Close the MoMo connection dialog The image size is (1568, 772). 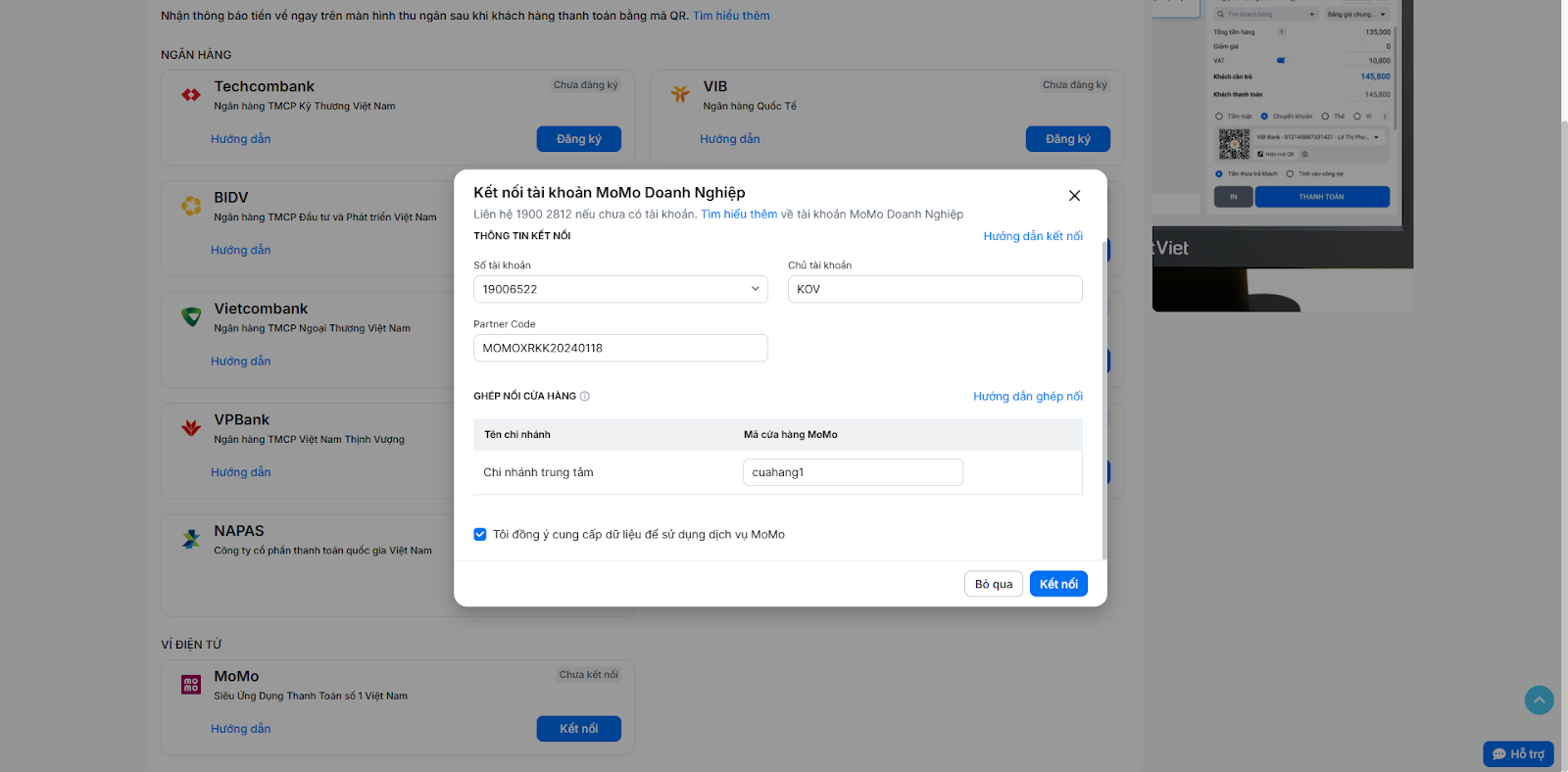pos(1074,196)
